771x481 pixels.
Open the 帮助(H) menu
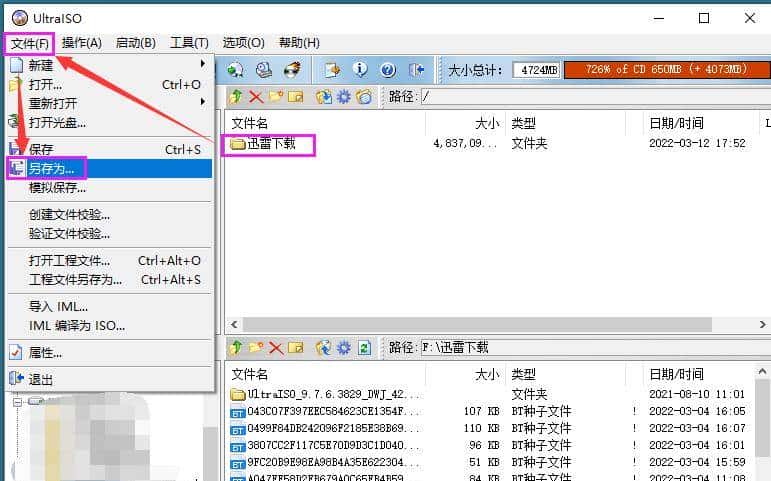[x=299, y=43]
